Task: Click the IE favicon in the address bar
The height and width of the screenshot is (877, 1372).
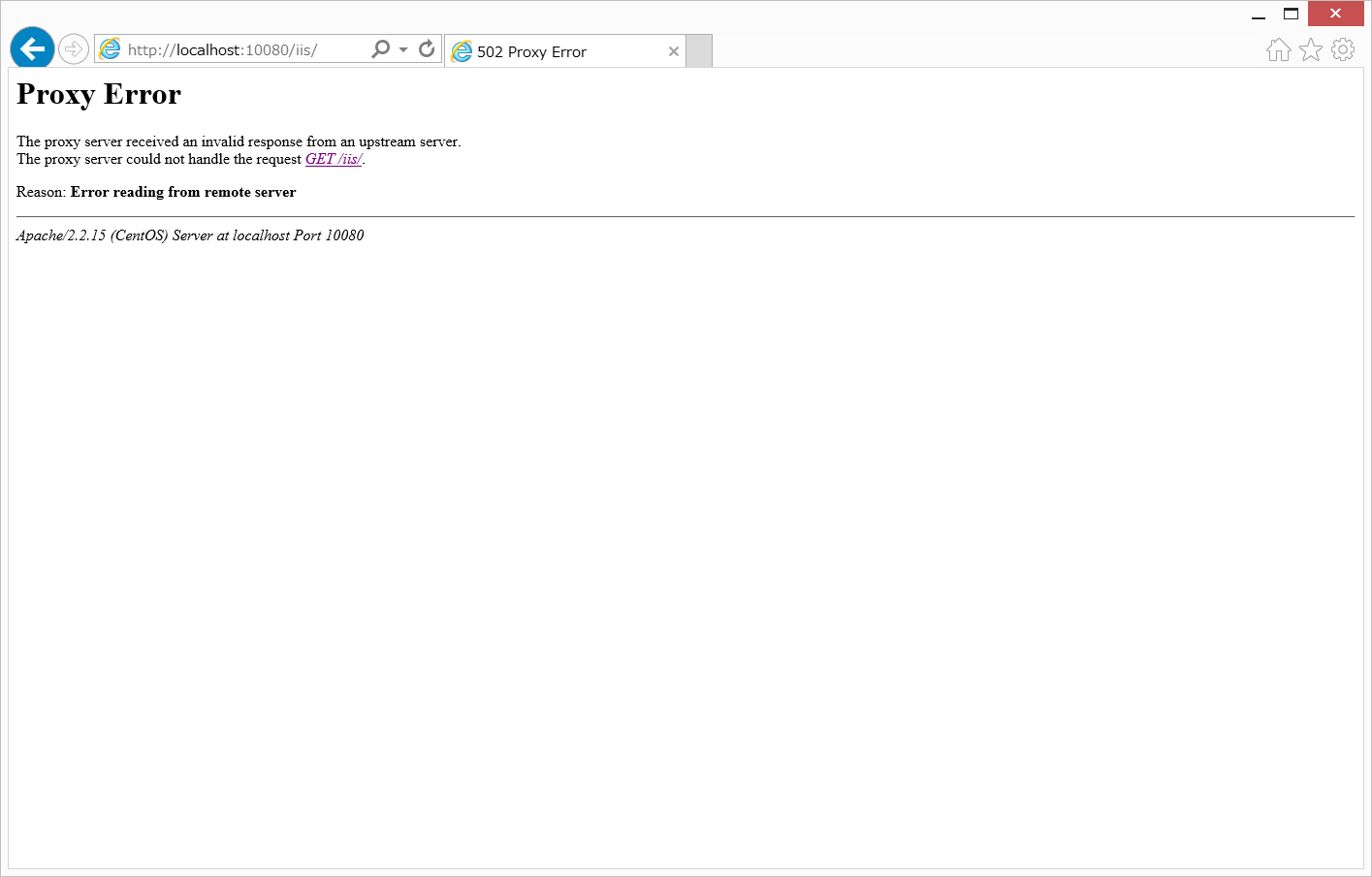Action: click(110, 47)
